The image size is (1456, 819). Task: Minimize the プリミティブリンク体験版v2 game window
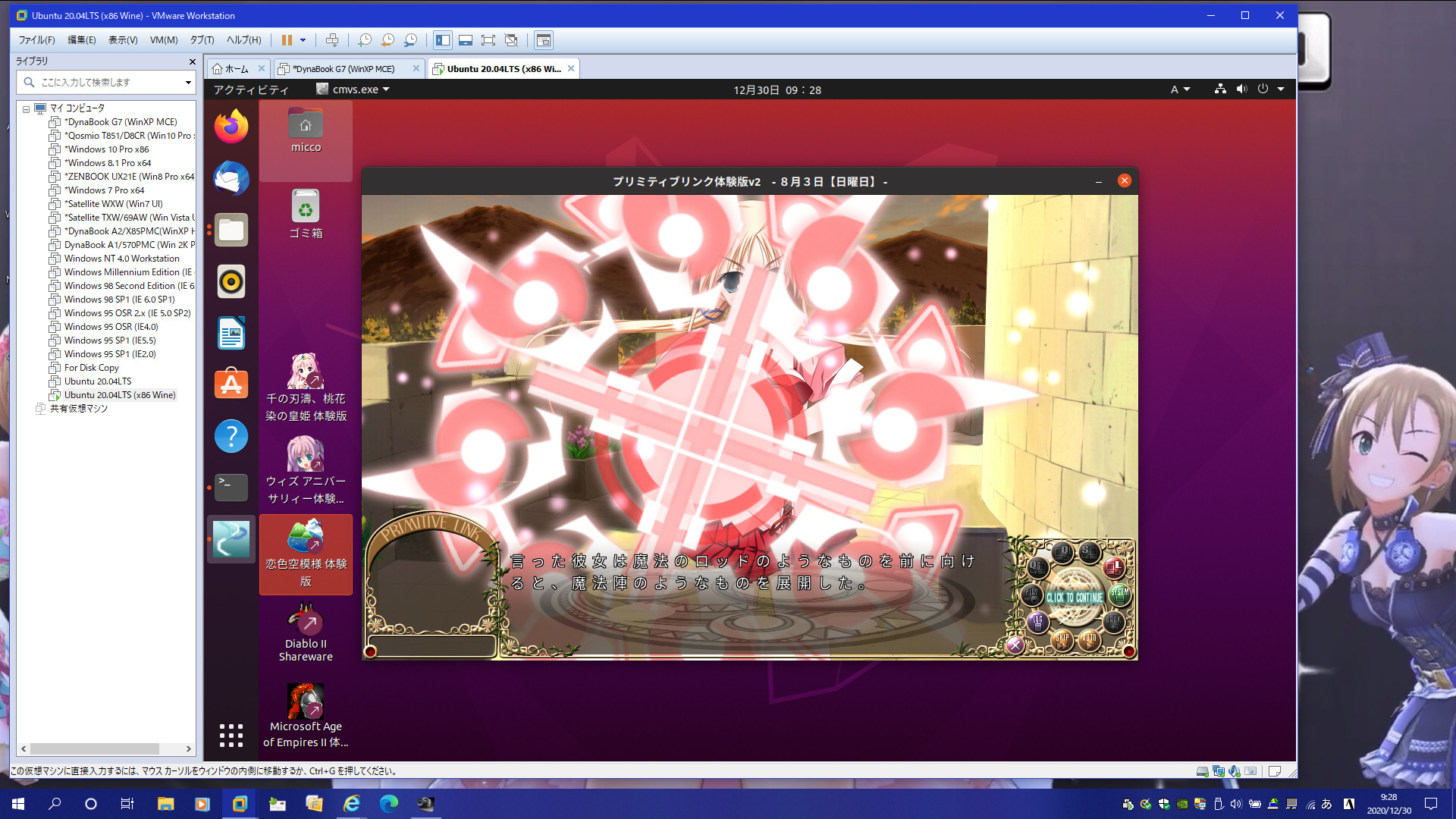1098,181
